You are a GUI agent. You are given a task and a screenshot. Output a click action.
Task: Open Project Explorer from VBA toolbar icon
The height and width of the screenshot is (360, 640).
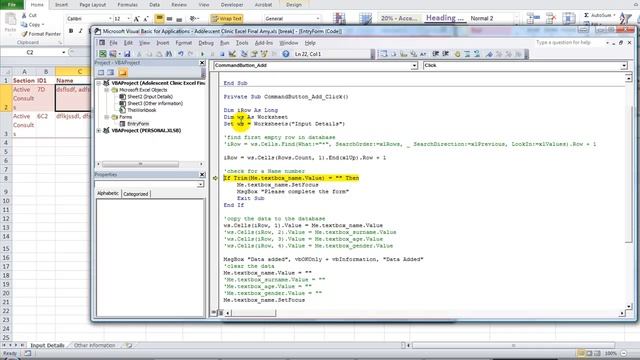(244, 54)
